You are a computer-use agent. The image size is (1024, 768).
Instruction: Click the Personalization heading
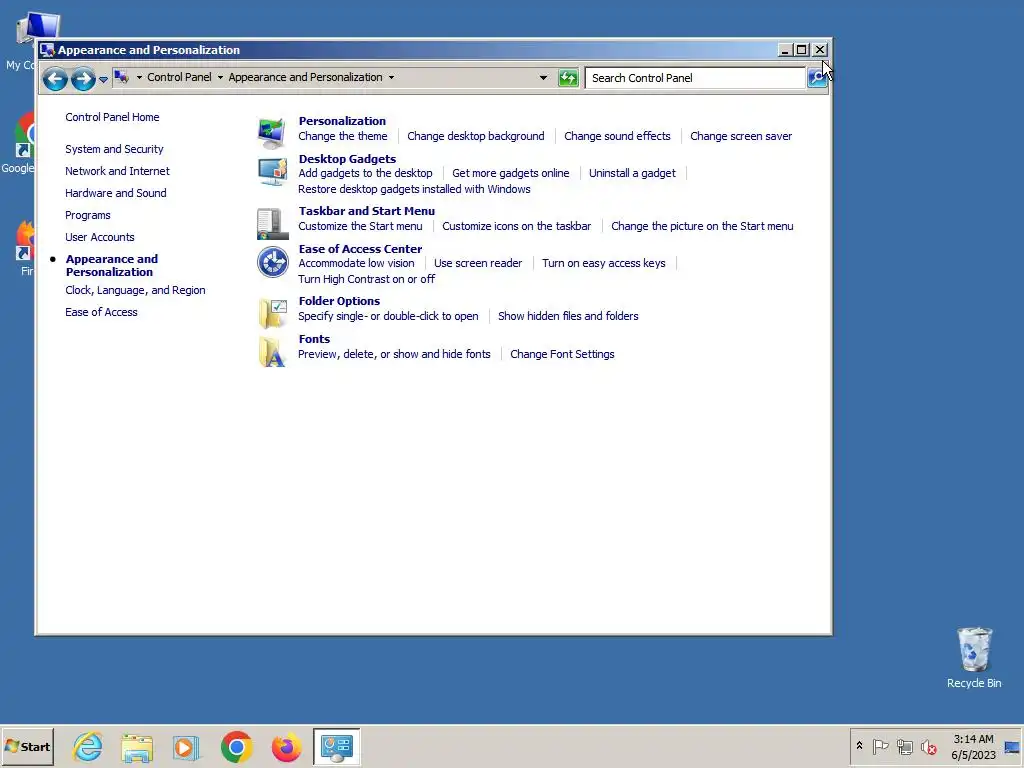coord(342,121)
